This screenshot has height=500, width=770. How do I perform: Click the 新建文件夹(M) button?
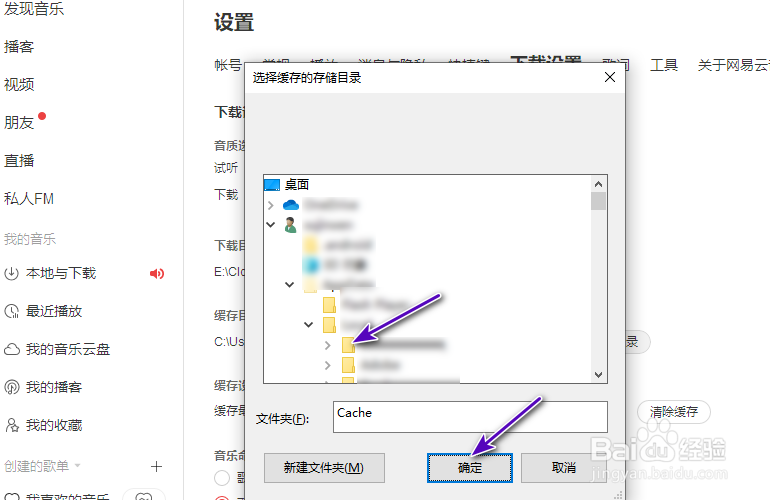(x=324, y=468)
